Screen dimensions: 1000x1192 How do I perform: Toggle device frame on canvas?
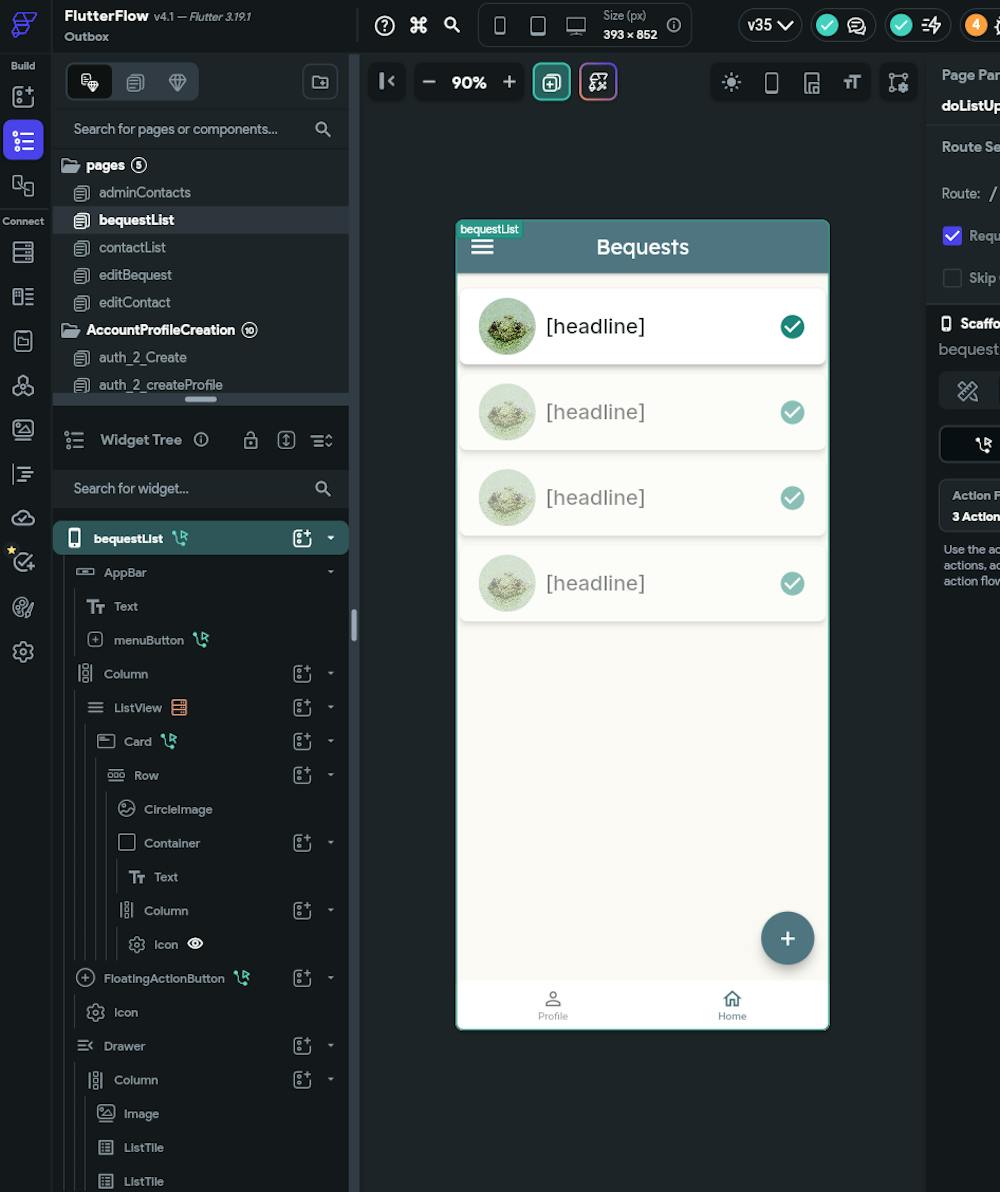tap(771, 82)
